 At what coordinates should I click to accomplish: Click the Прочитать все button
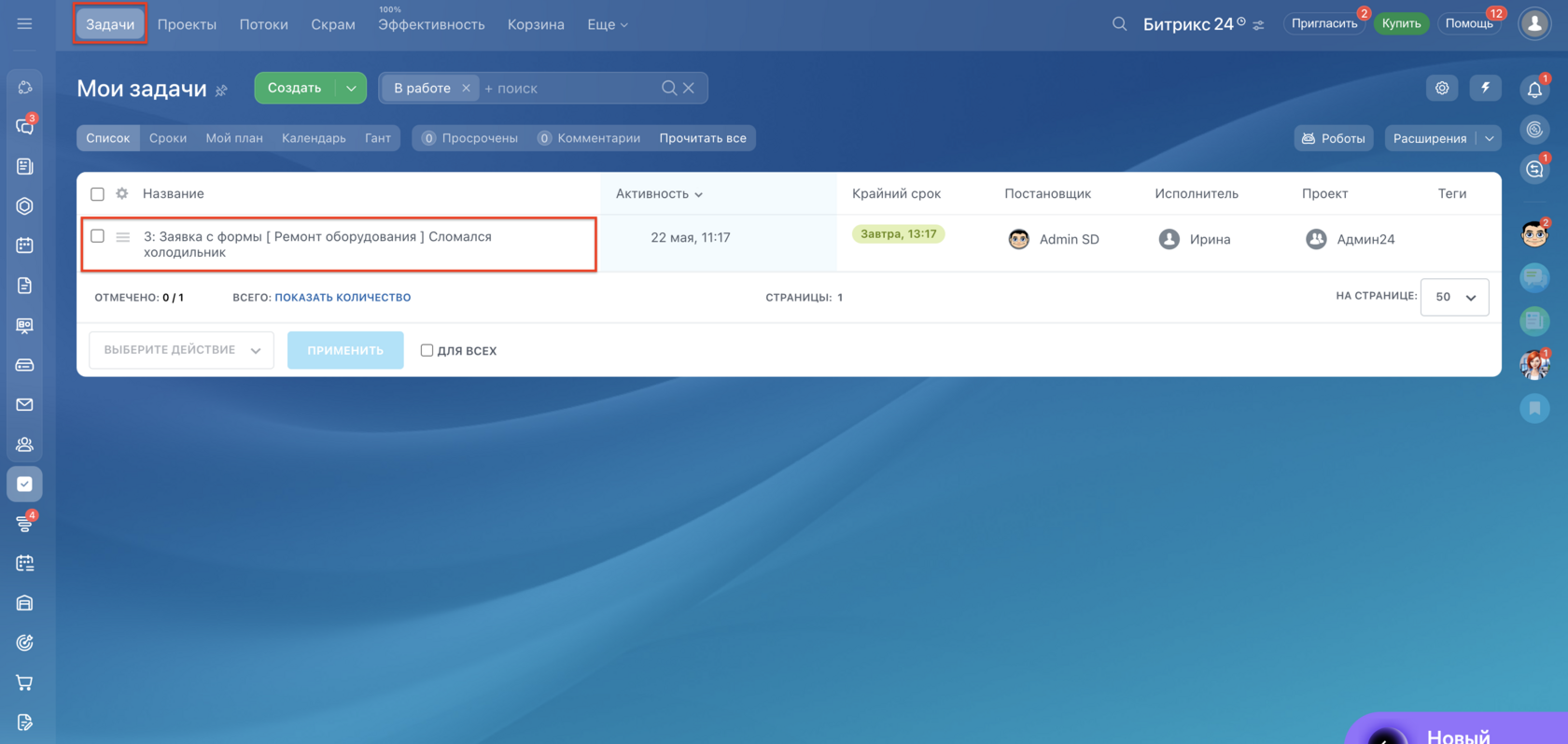pyautogui.click(x=703, y=138)
